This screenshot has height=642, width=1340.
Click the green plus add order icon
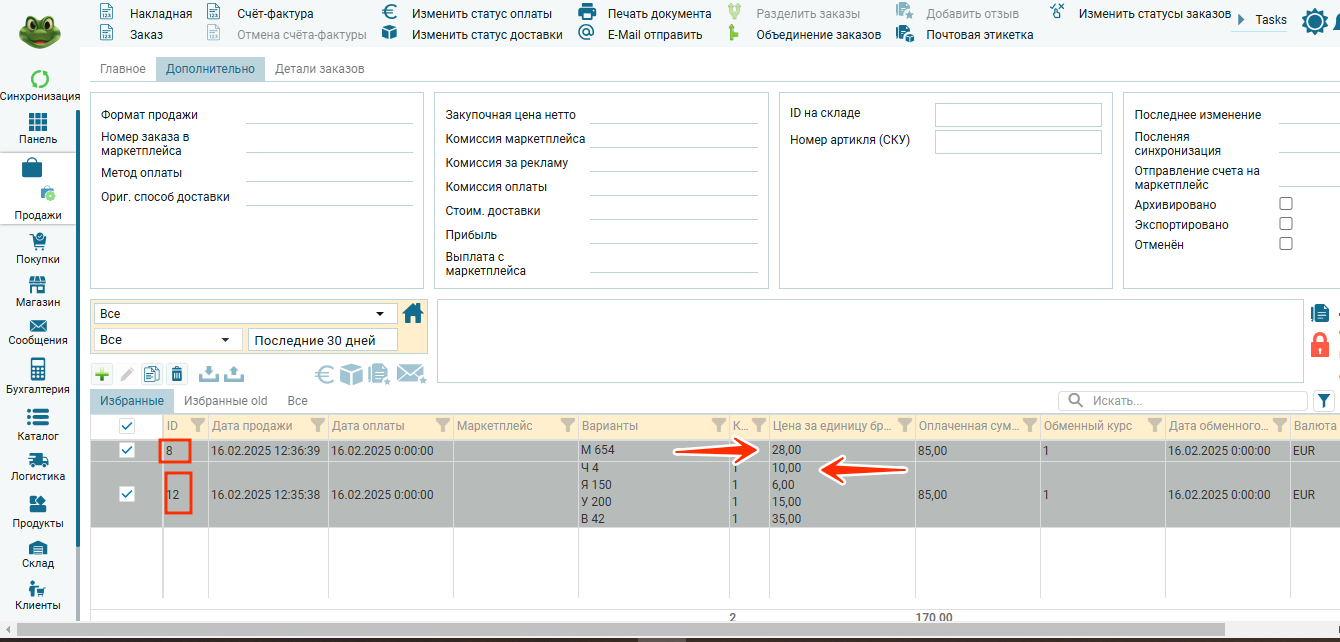click(102, 374)
